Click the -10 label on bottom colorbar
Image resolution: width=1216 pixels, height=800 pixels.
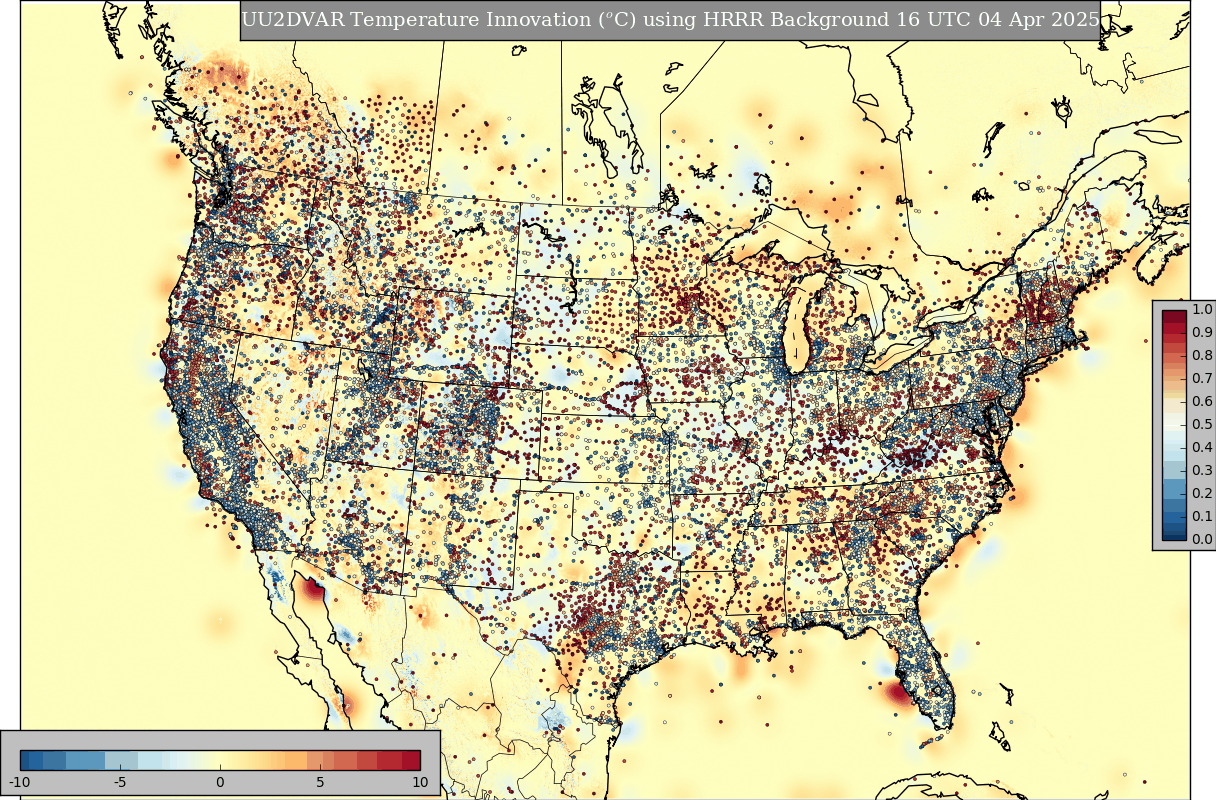(x=20, y=781)
